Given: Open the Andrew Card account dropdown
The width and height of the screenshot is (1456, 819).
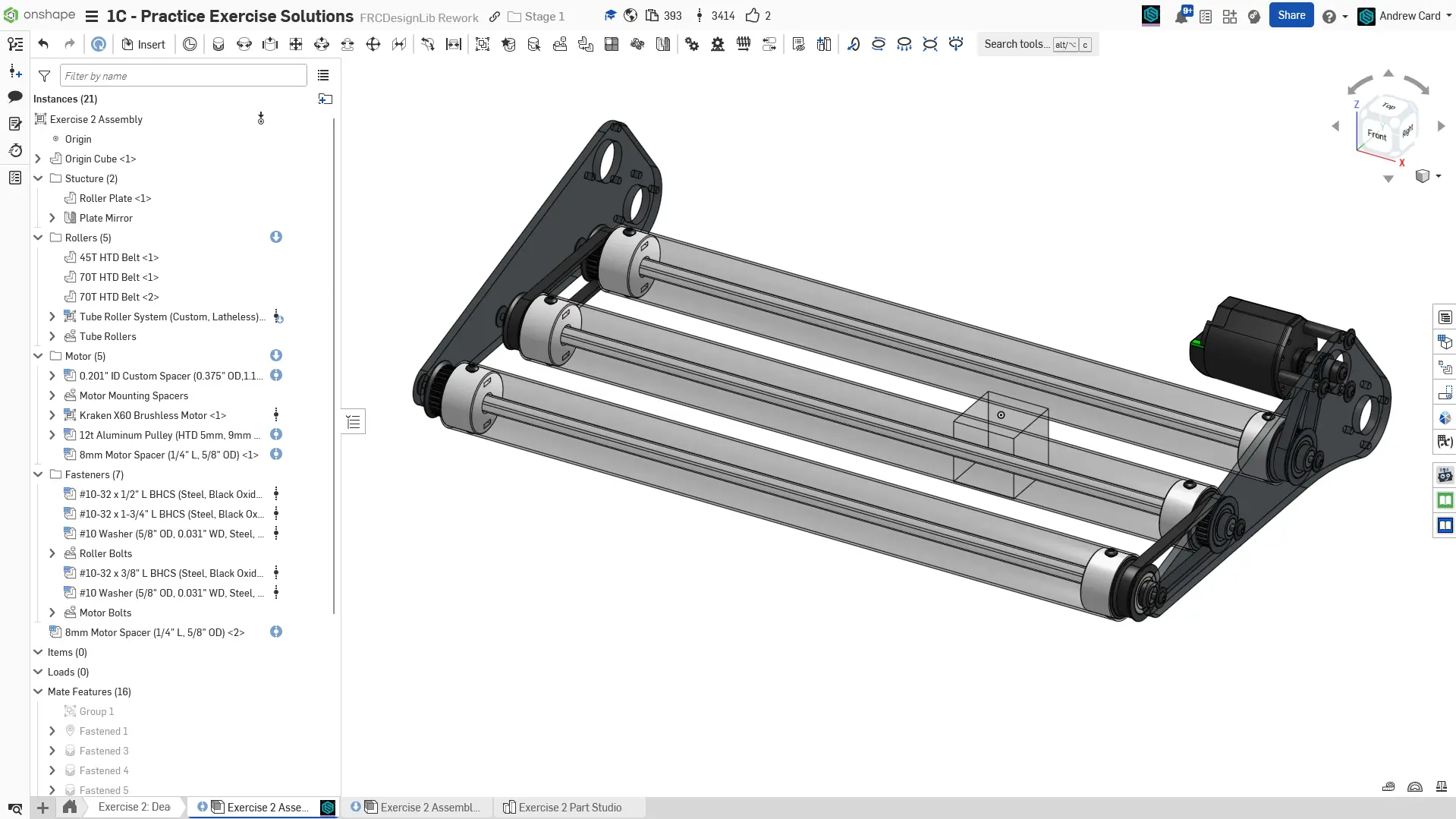Looking at the screenshot, I should [x=1408, y=16].
